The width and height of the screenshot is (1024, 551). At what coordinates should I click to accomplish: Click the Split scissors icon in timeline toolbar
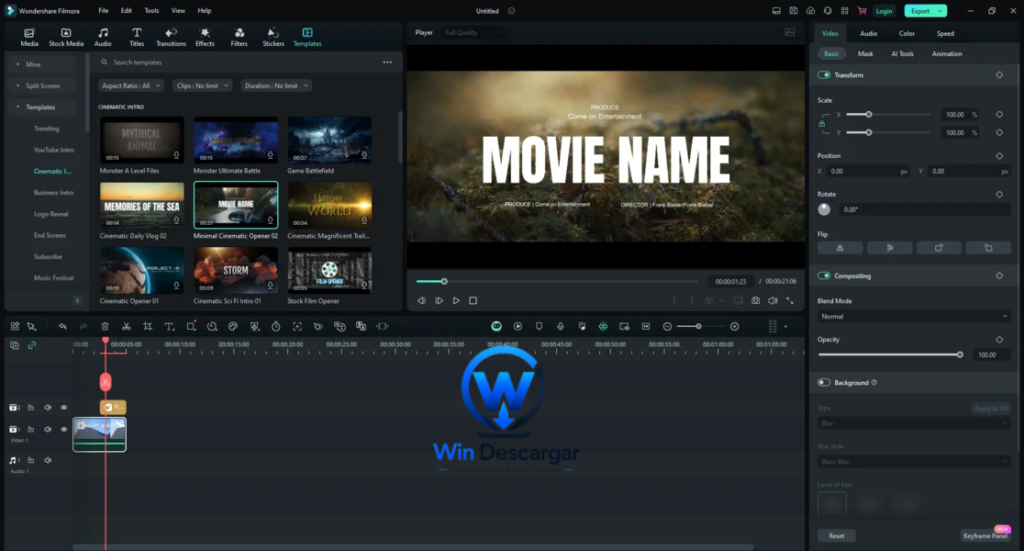[x=126, y=326]
